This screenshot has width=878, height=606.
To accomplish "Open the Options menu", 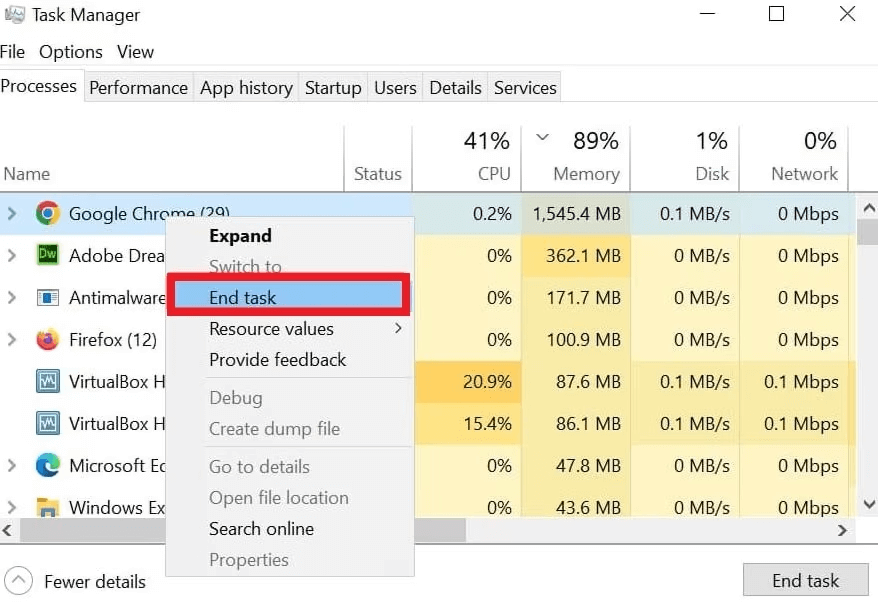I will pos(70,51).
